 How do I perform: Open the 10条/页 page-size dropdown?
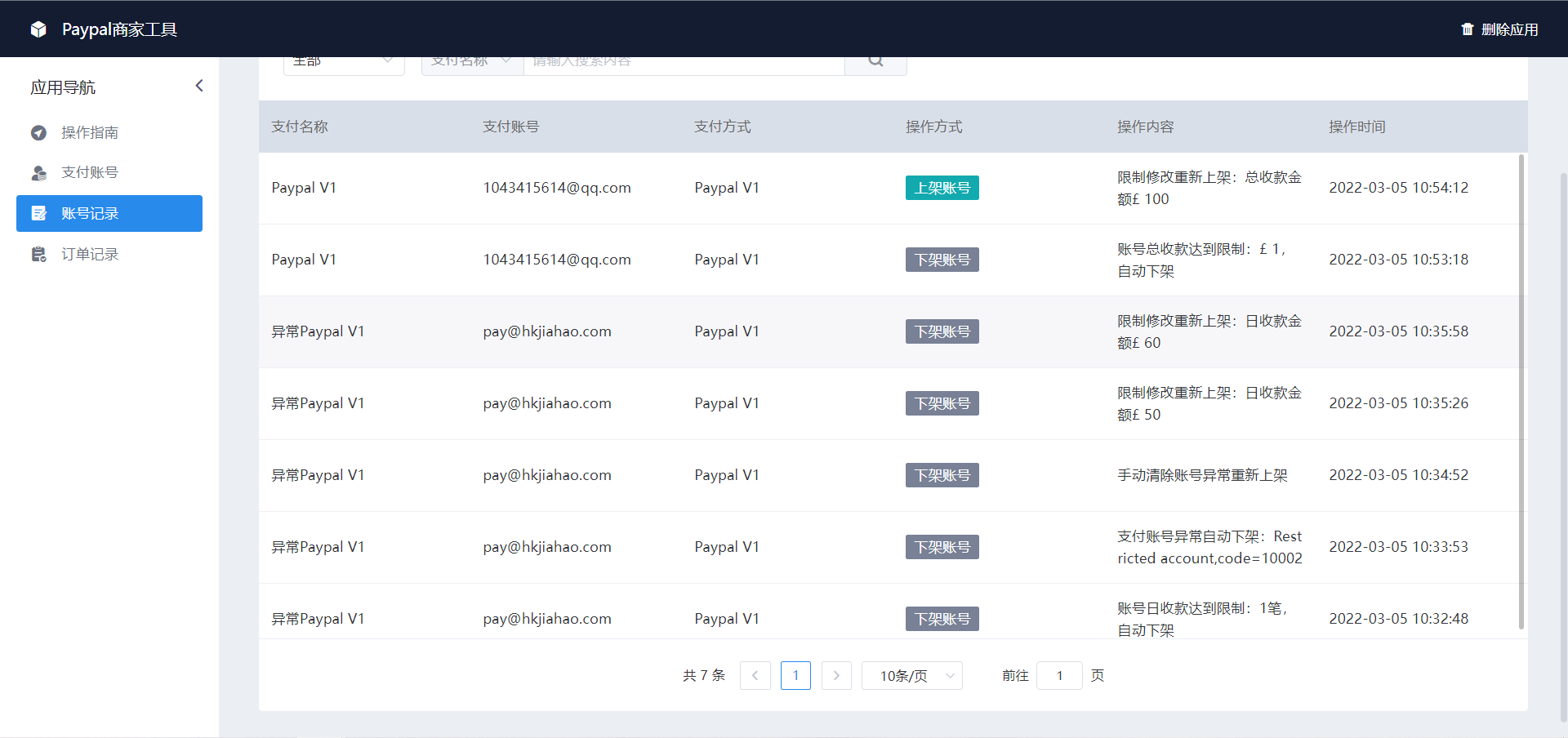point(912,675)
